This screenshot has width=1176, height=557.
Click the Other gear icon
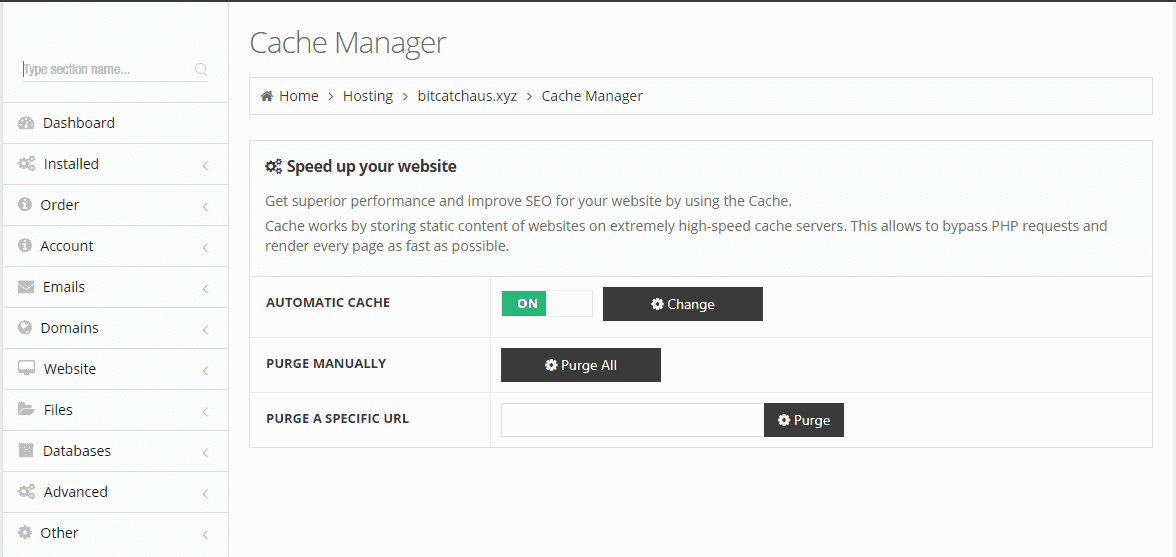[x=25, y=533]
